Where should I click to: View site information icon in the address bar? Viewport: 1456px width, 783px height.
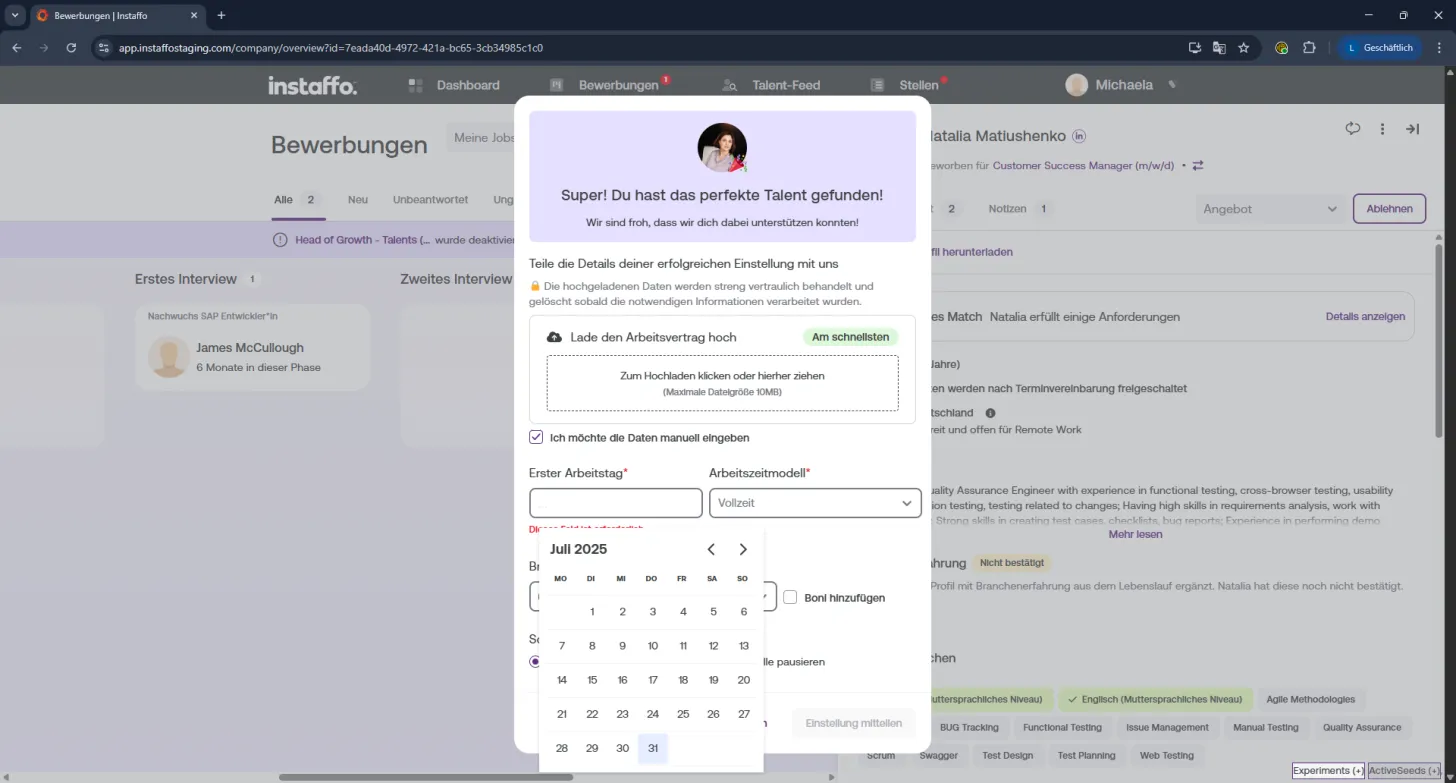pyautogui.click(x=103, y=47)
